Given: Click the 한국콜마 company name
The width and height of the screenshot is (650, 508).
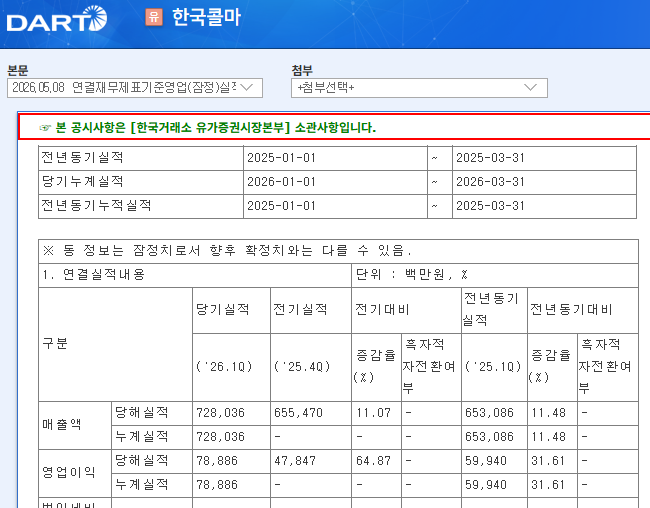Looking at the screenshot, I should click(x=206, y=17).
